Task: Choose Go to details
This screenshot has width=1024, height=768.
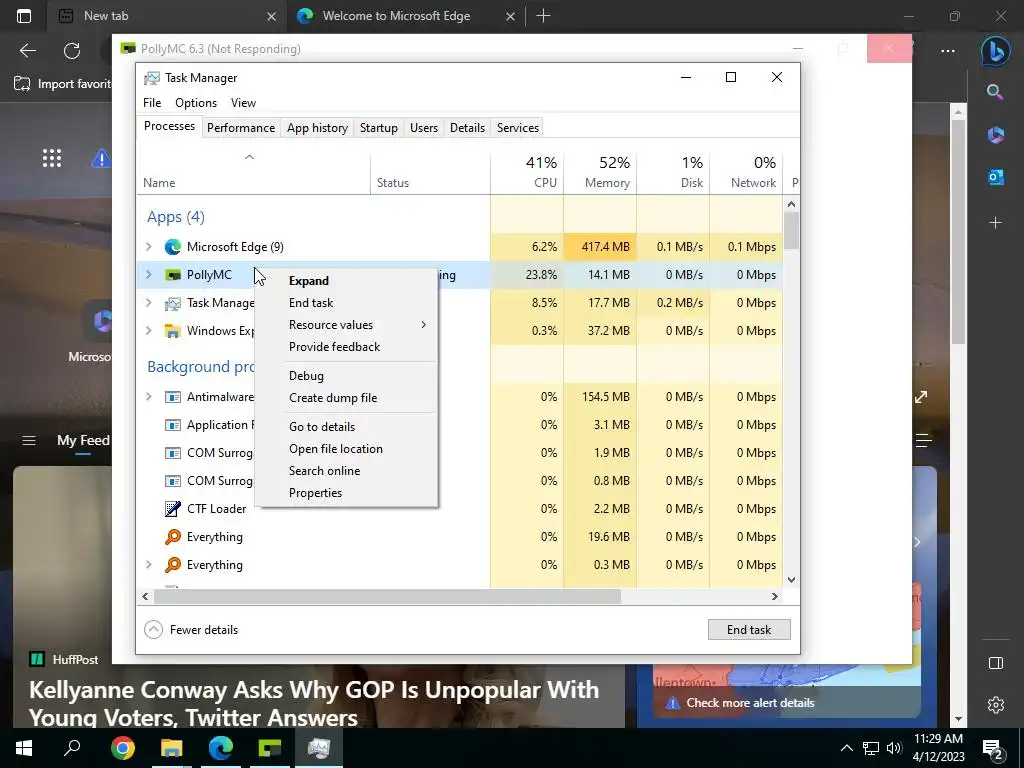Action: point(346,427)
